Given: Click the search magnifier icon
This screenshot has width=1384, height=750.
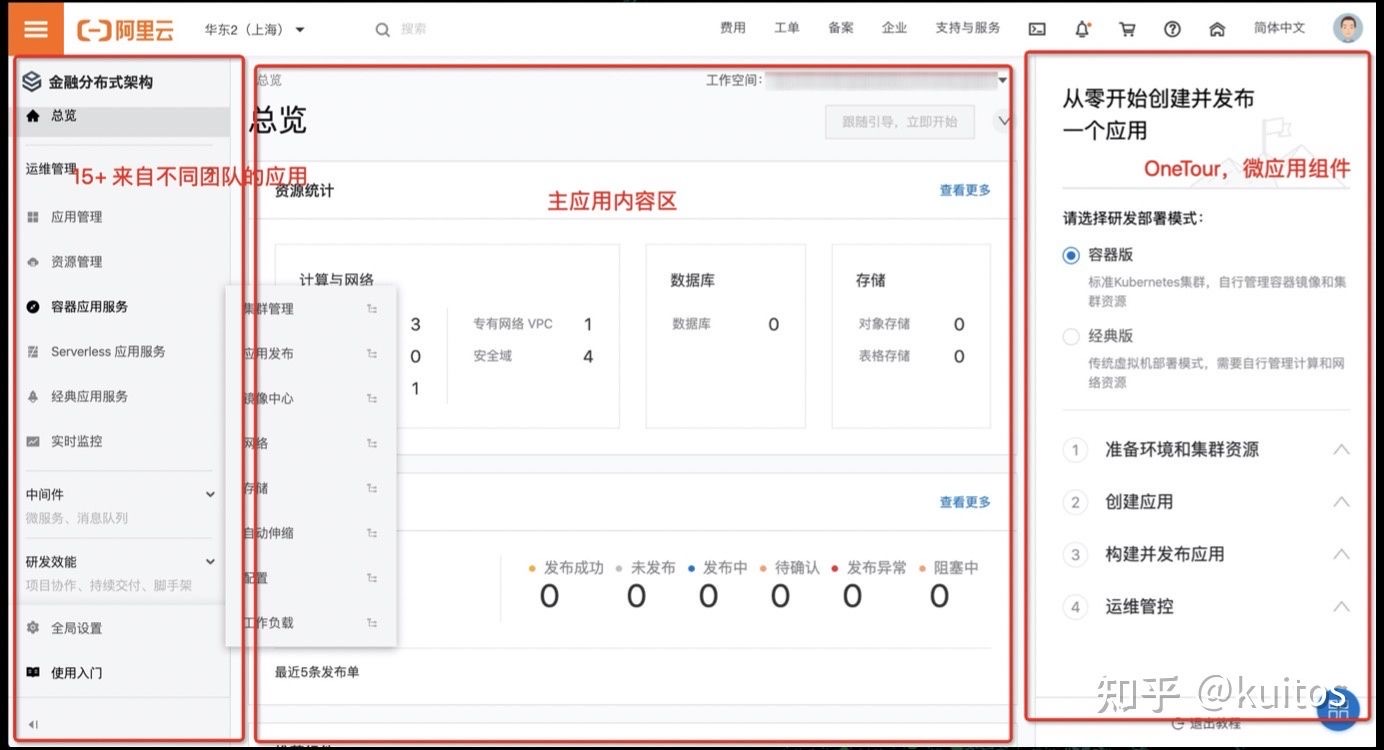Looking at the screenshot, I should pyautogui.click(x=382, y=30).
